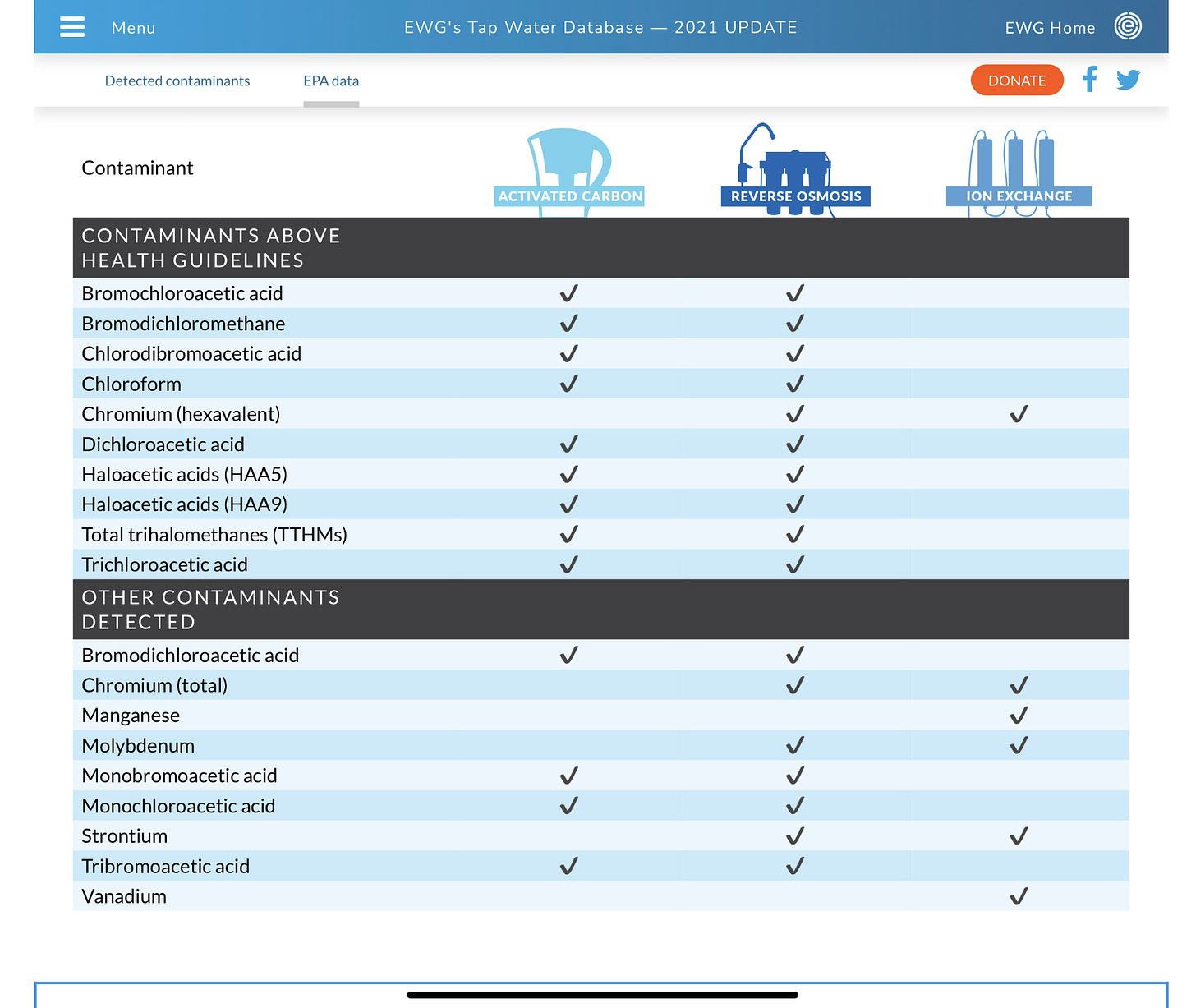Open the Twitter share icon

pos(1128,80)
